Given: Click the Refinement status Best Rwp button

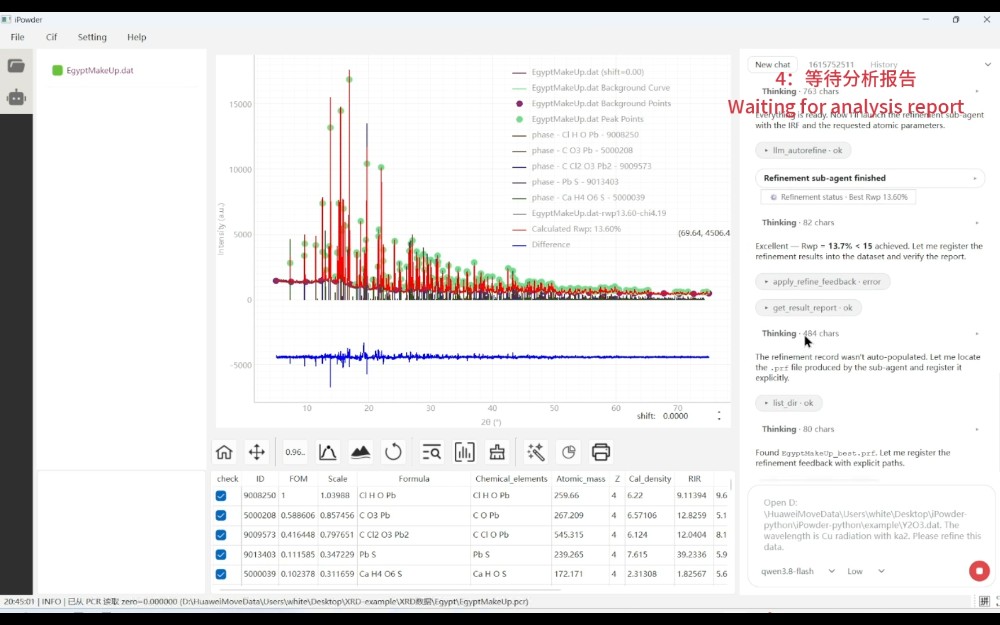Looking at the screenshot, I should tap(838, 197).
